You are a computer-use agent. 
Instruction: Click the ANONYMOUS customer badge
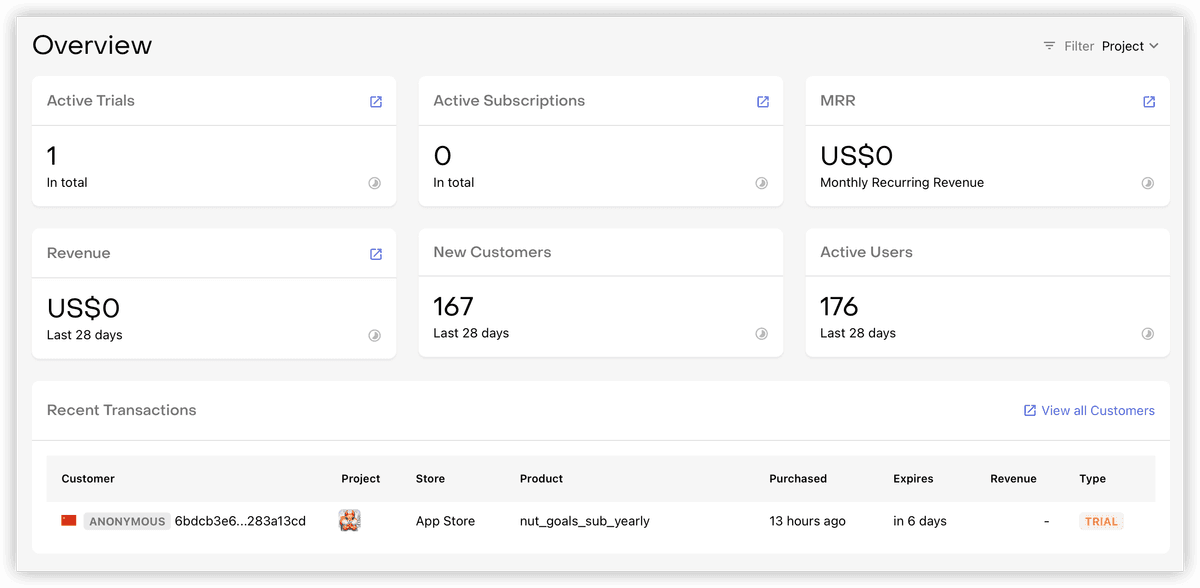(127, 521)
